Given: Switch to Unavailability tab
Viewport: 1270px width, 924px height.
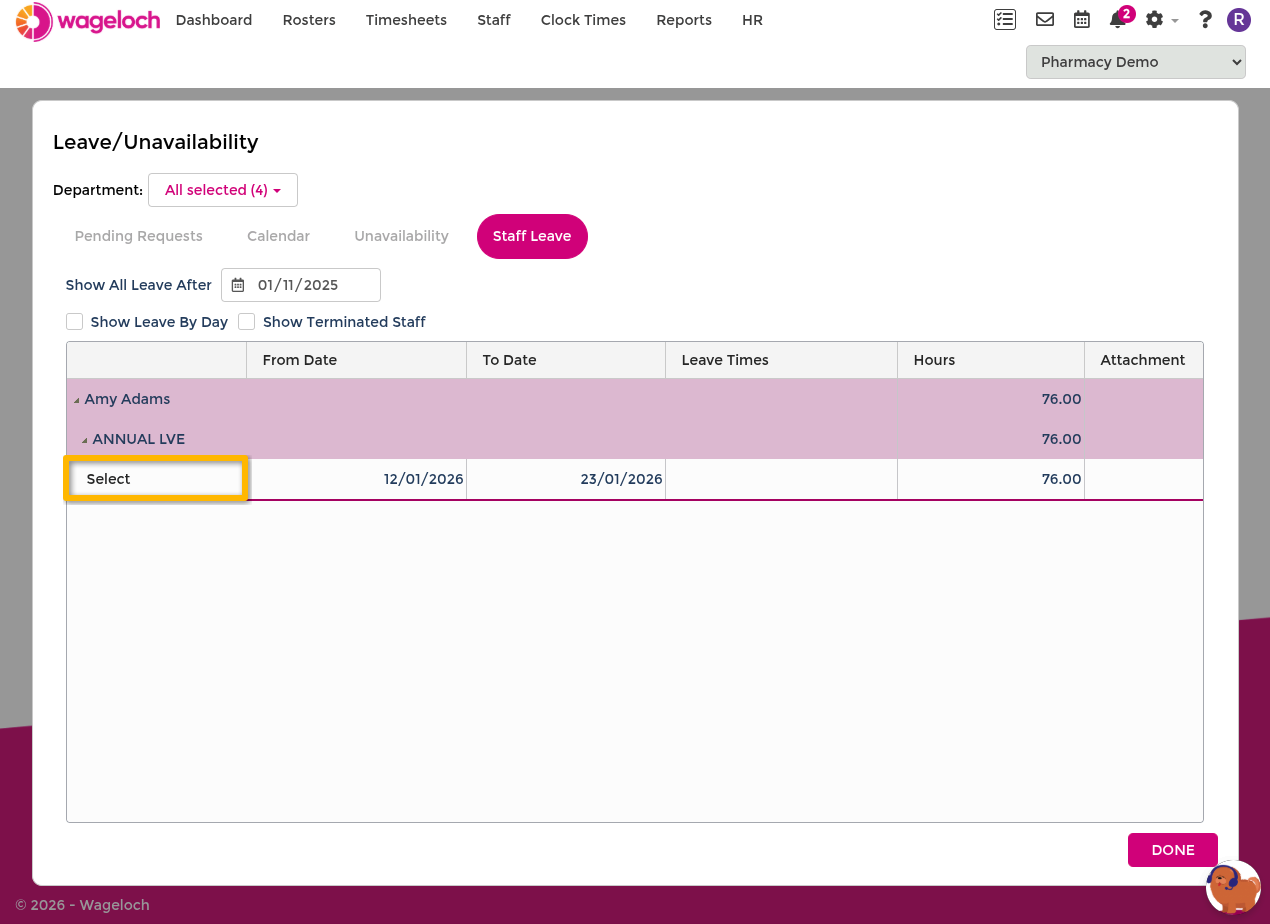Looking at the screenshot, I should click(401, 236).
